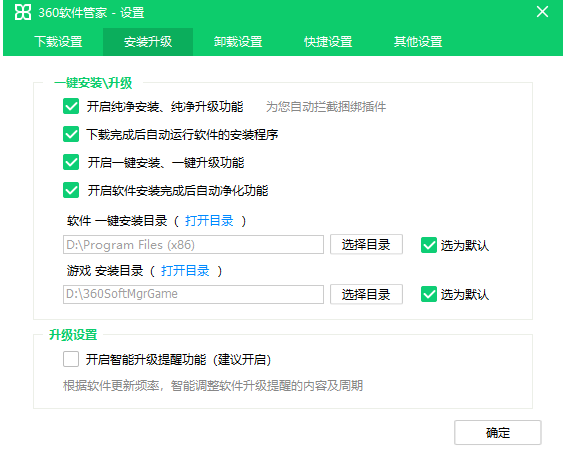Viewport: 564px width, 449px height.
Task: Click the 升级设置 section heading
Action: point(73,335)
